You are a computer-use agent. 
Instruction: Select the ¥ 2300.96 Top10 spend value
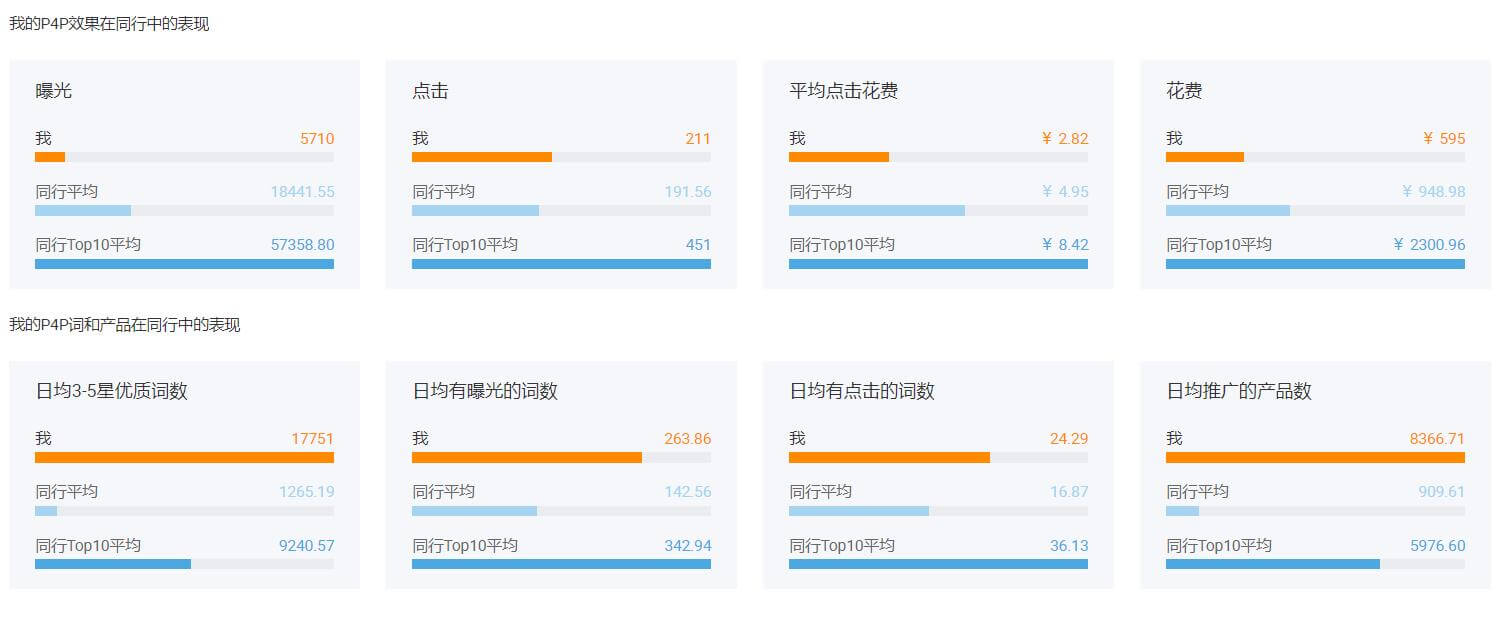[1428, 245]
